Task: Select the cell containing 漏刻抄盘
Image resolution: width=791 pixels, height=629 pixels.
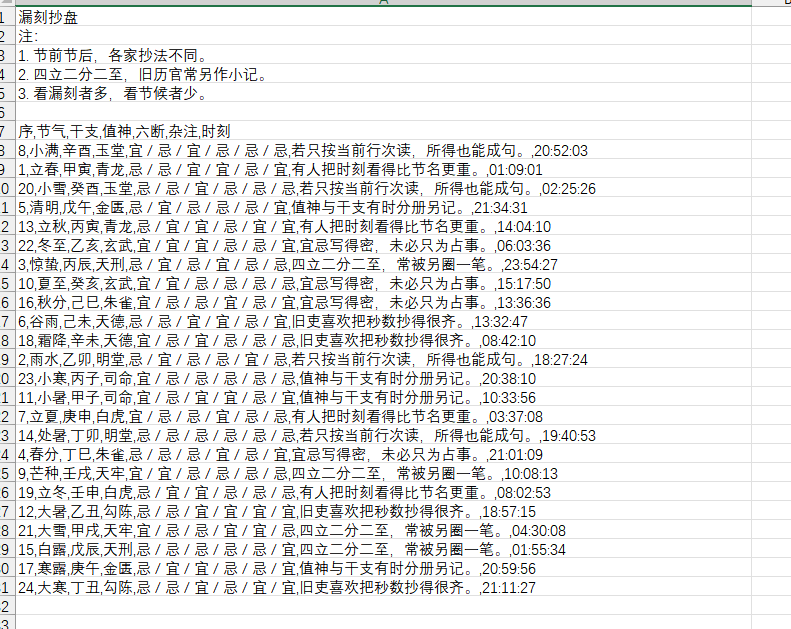Action: click(x=383, y=17)
